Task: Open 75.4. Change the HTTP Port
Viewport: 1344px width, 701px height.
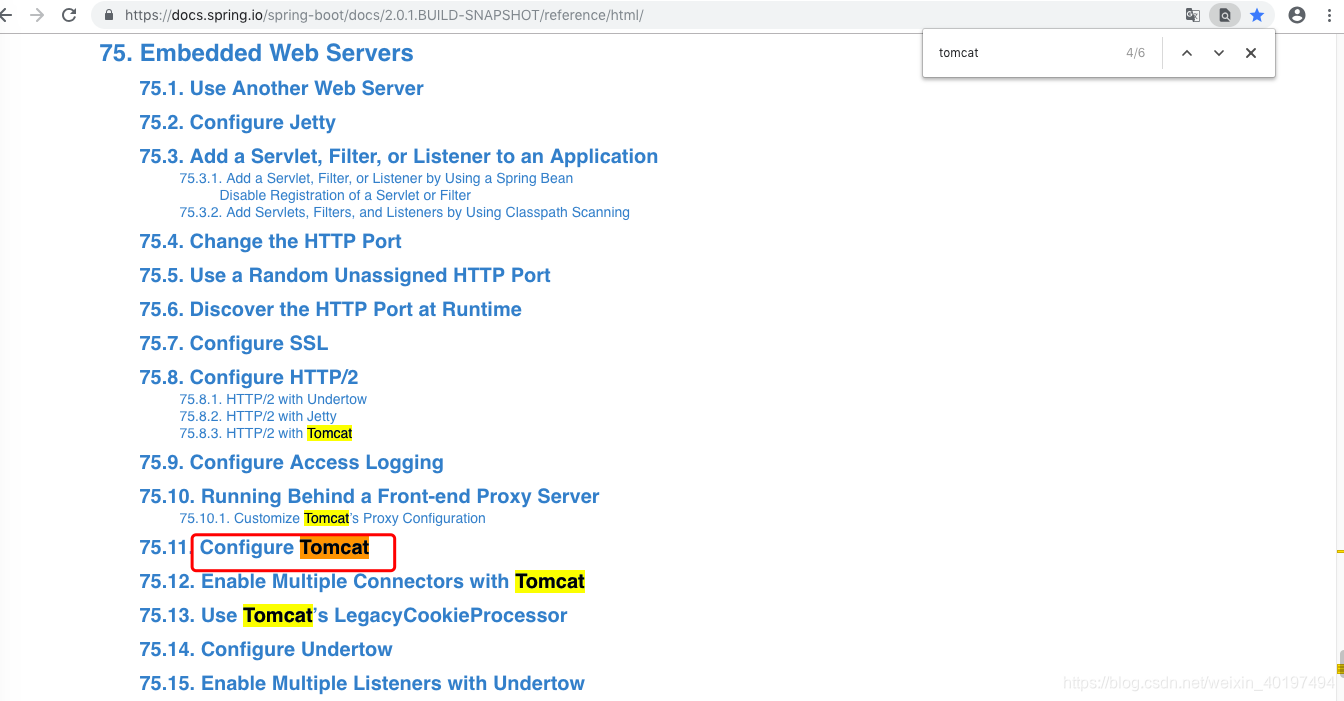Action: pos(270,241)
